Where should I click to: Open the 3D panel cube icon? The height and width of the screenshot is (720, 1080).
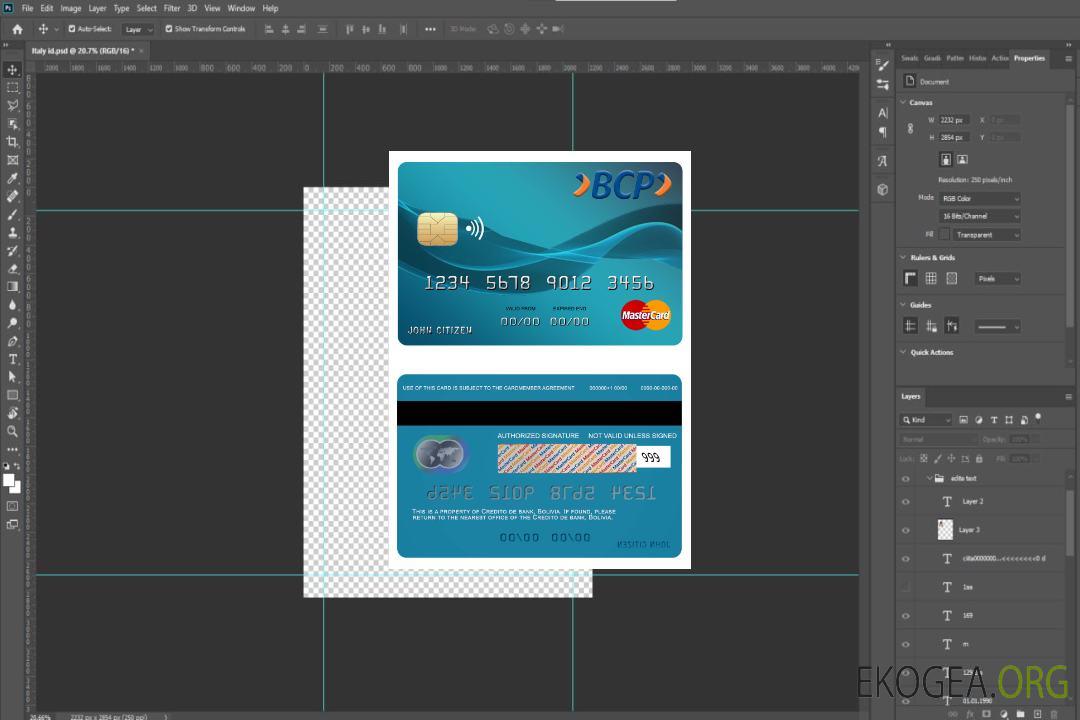tap(882, 189)
